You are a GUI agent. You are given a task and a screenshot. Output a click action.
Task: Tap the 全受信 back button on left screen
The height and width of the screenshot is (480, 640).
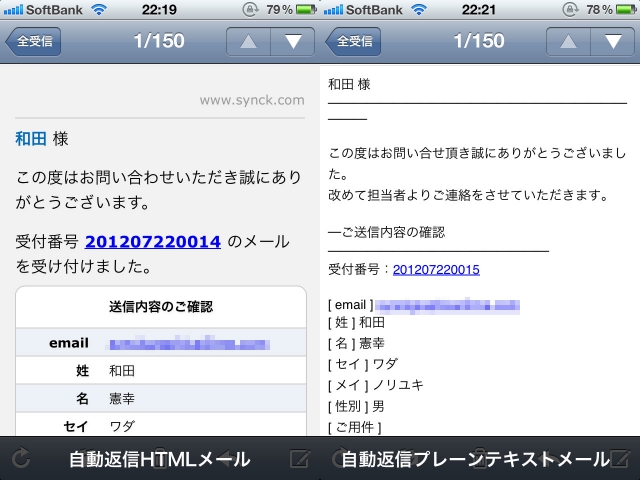(33, 42)
